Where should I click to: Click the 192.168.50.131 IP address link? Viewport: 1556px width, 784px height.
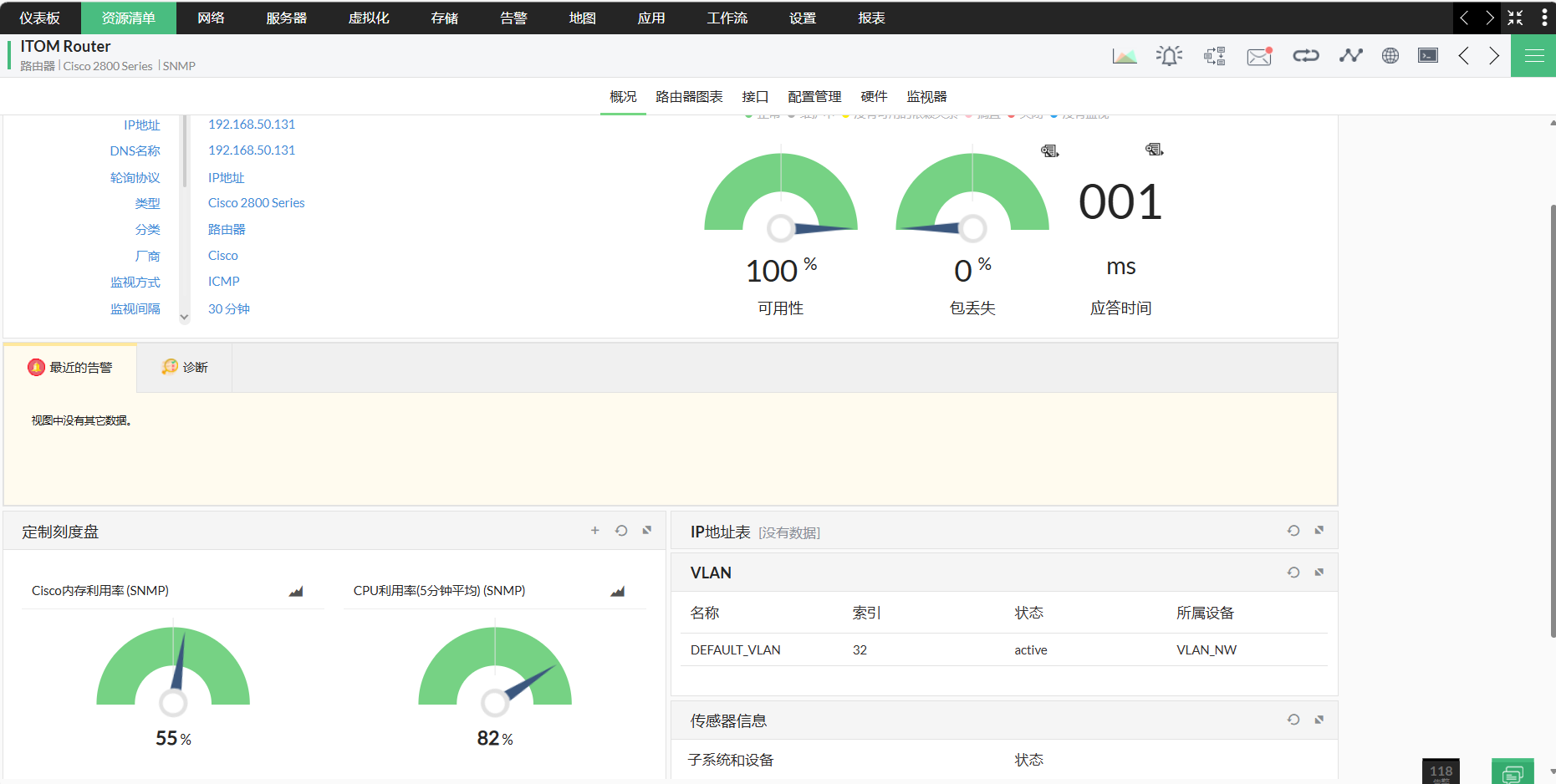(252, 125)
